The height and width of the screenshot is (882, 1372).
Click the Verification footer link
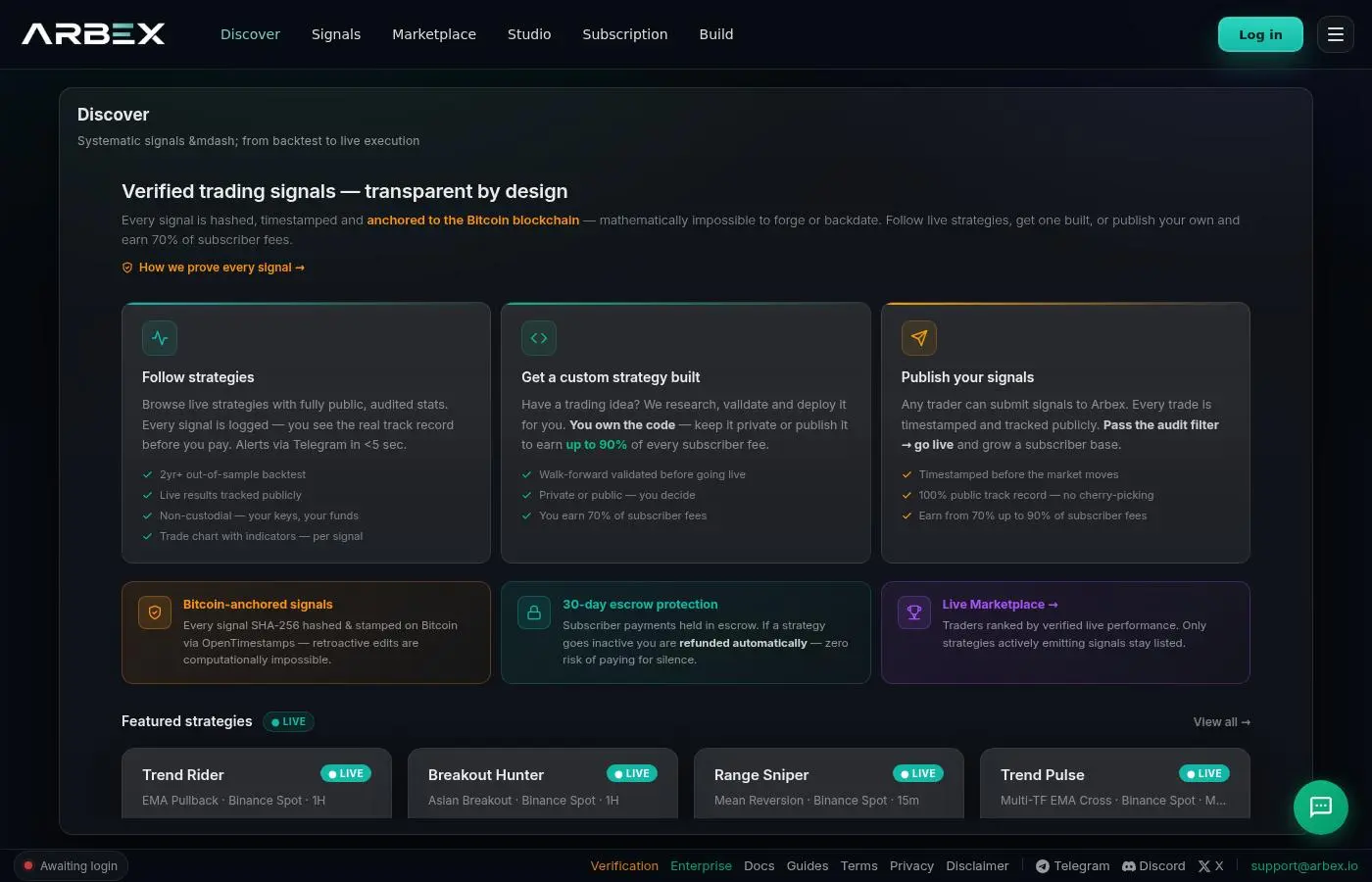[624, 866]
